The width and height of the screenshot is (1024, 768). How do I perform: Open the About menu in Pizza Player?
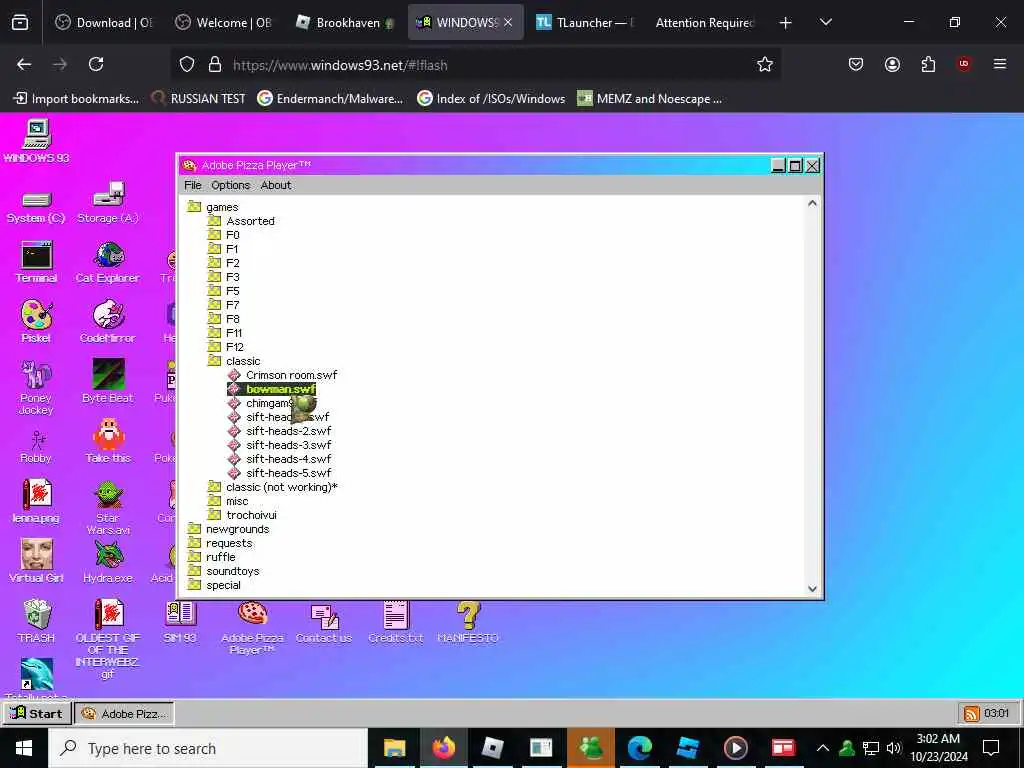point(276,185)
